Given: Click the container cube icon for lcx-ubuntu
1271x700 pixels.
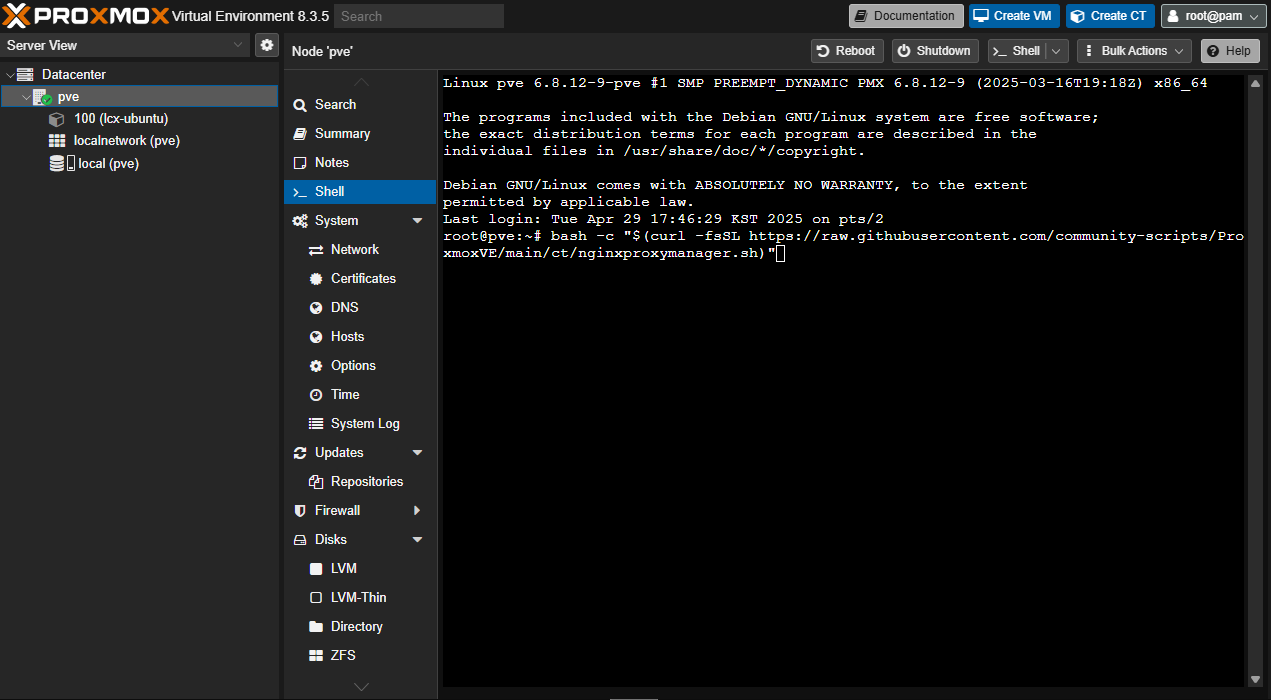Looking at the screenshot, I should 57,119.
